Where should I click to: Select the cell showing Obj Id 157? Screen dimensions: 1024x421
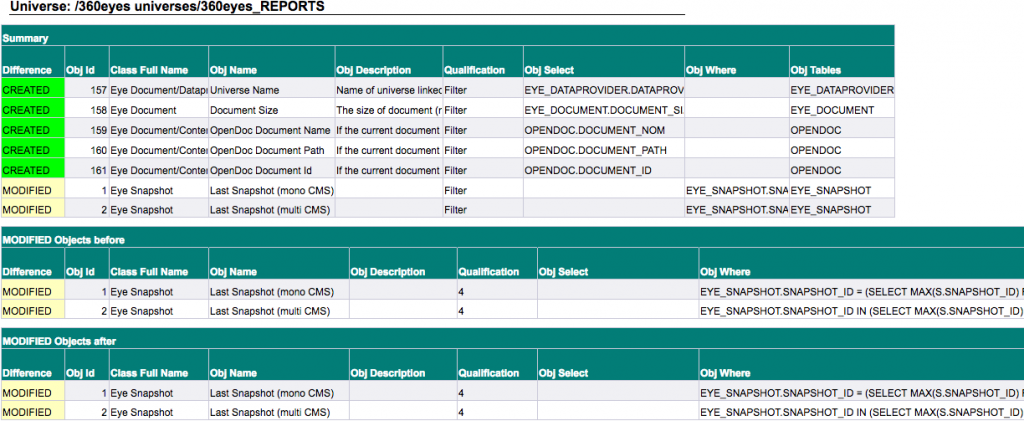pos(86,90)
